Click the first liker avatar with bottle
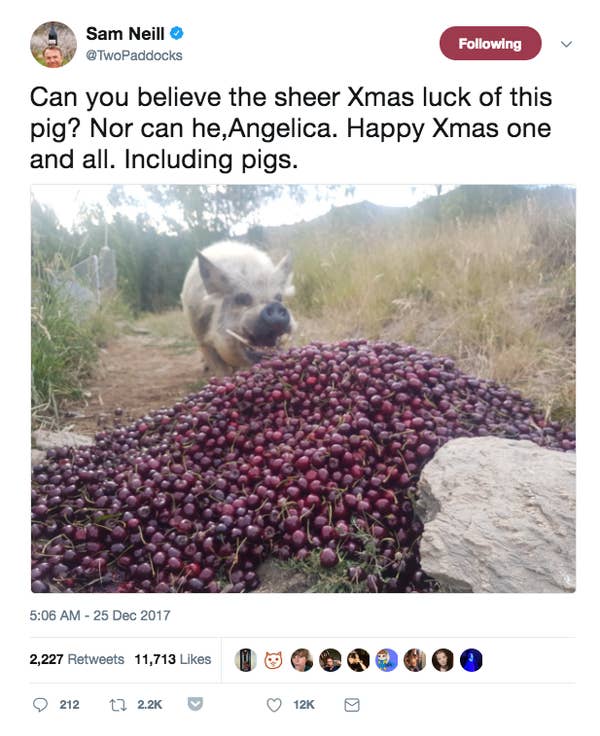Image resolution: width=600 pixels, height=736 pixels. point(245,660)
